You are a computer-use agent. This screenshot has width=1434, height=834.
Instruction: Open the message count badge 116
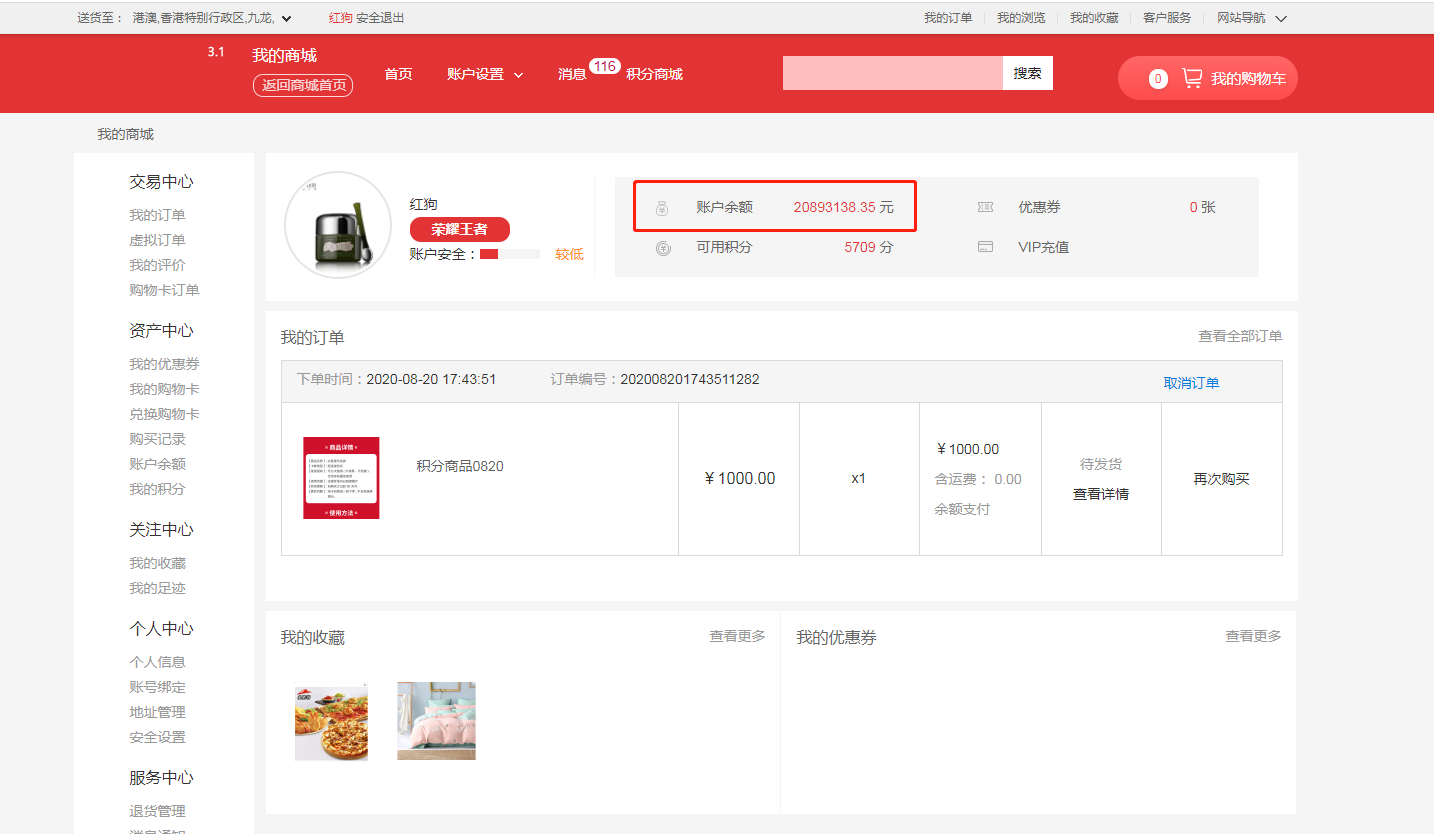click(604, 66)
